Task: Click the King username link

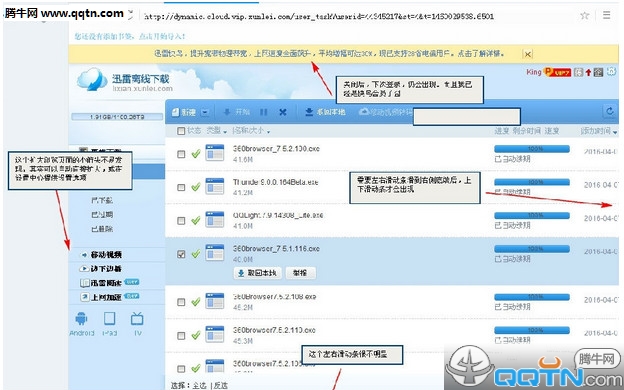Action: pos(534,72)
